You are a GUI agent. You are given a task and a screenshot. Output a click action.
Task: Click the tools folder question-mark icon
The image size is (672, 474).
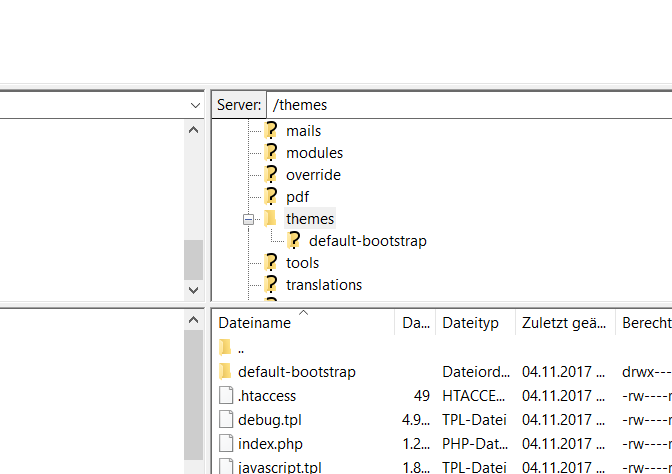click(x=271, y=262)
